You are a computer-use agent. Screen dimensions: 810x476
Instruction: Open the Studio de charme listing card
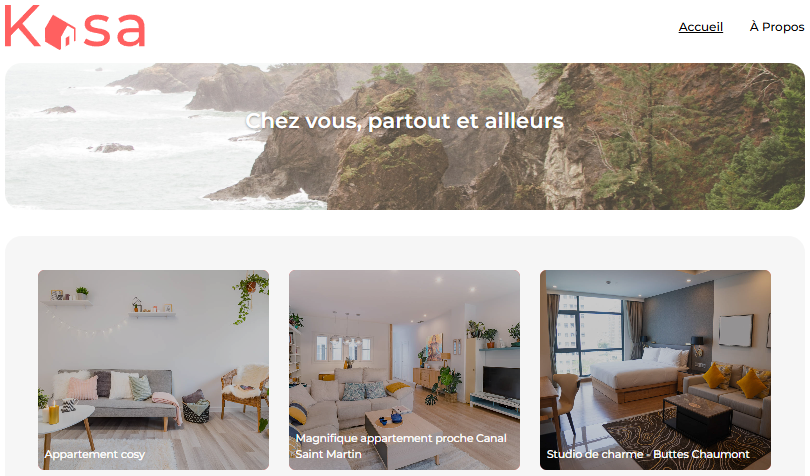(656, 370)
